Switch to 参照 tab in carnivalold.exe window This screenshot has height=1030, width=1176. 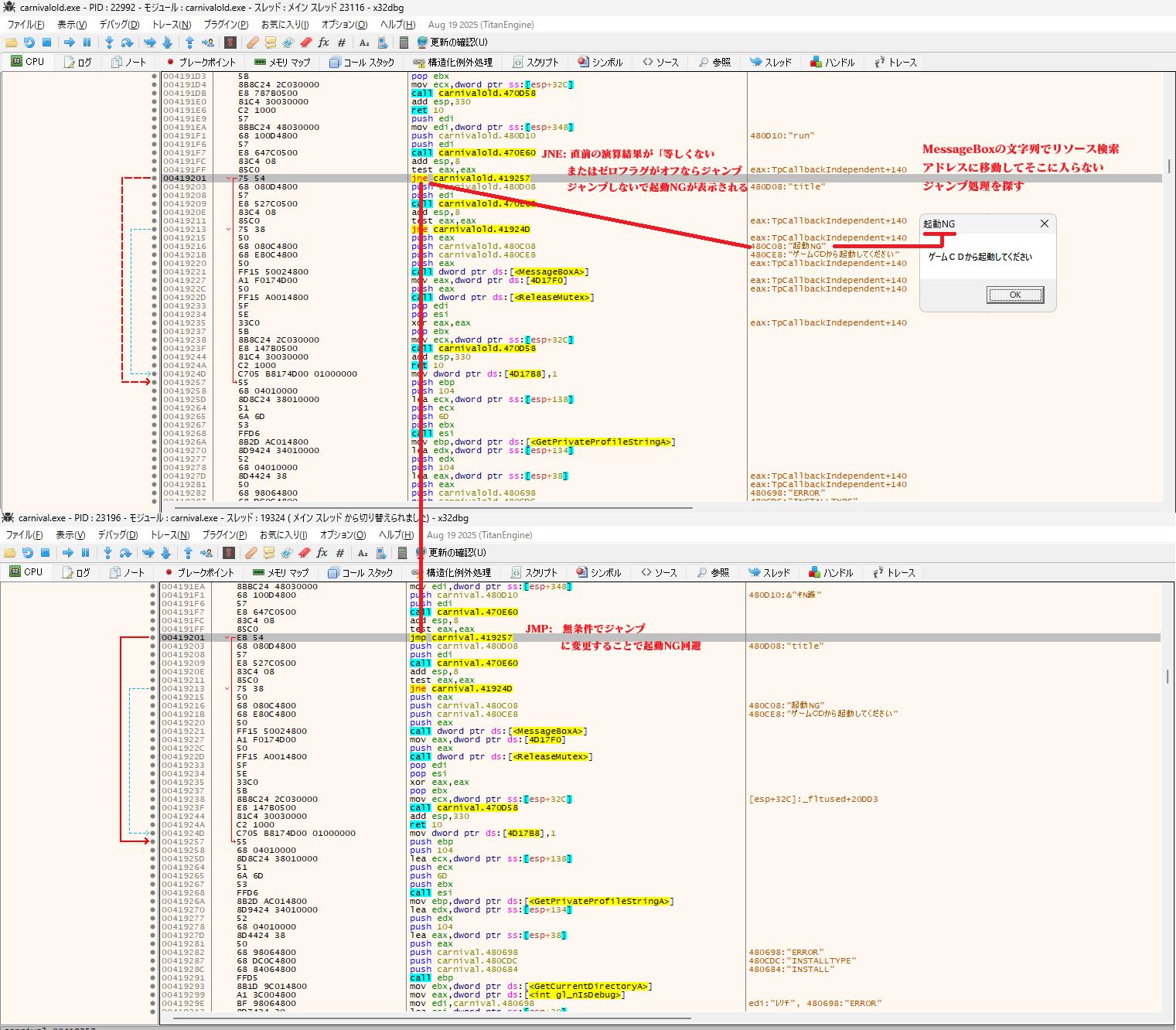click(x=714, y=62)
